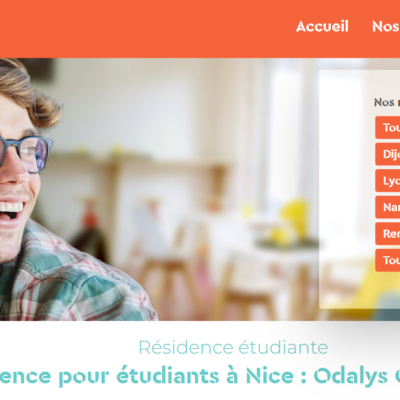Open the partially visible Nos menu item

386,26
